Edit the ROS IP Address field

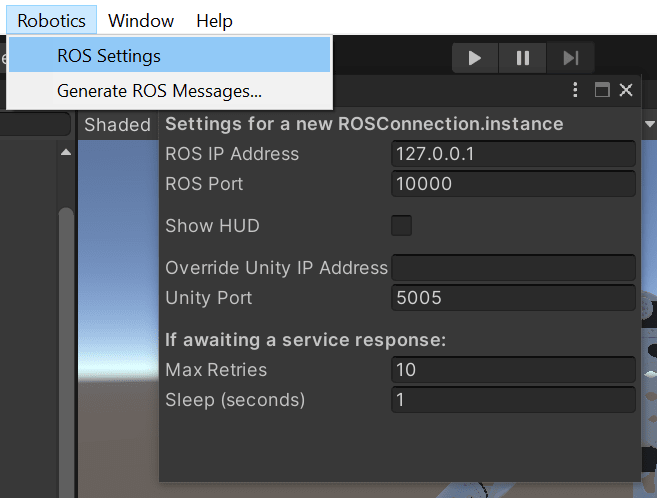513,154
